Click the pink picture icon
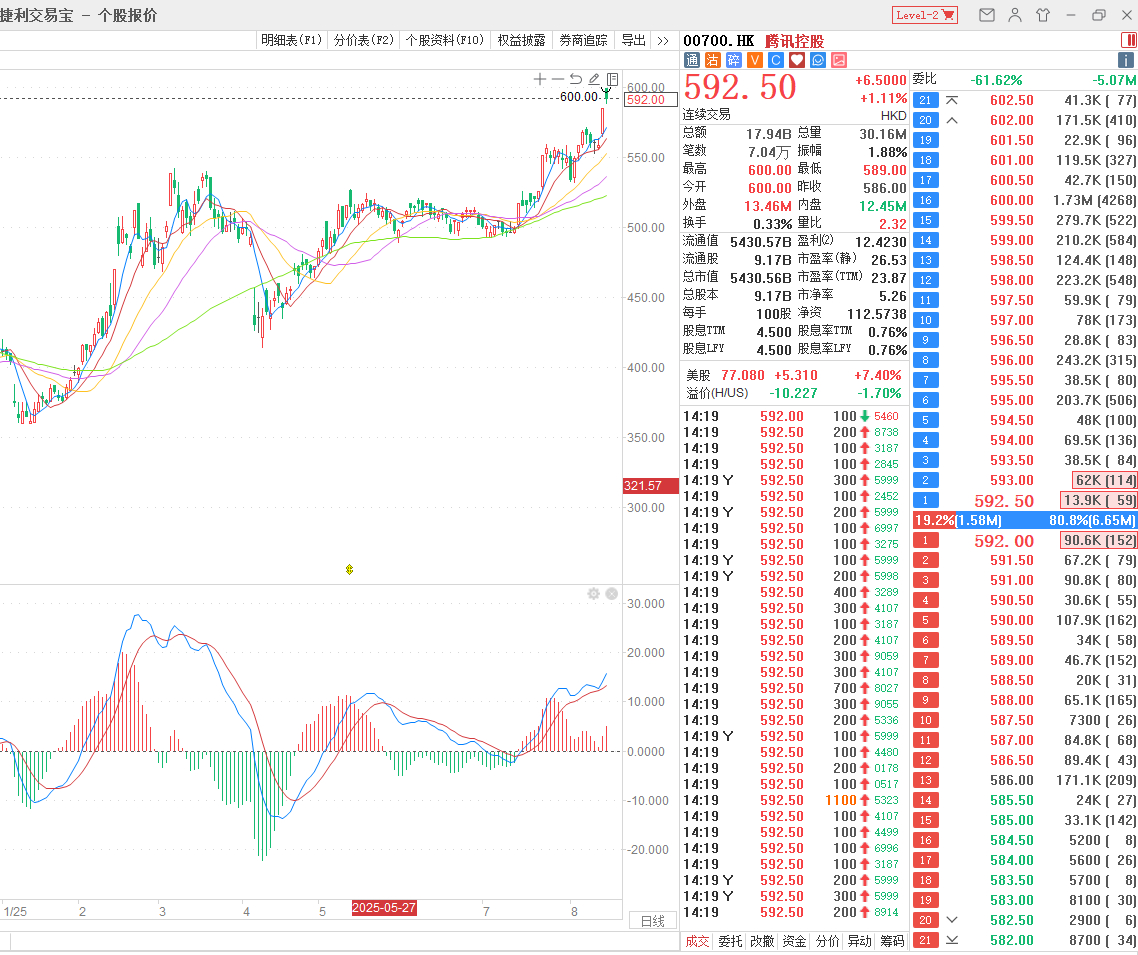Viewport: 1138px width, 955px height. click(x=839, y=60)
